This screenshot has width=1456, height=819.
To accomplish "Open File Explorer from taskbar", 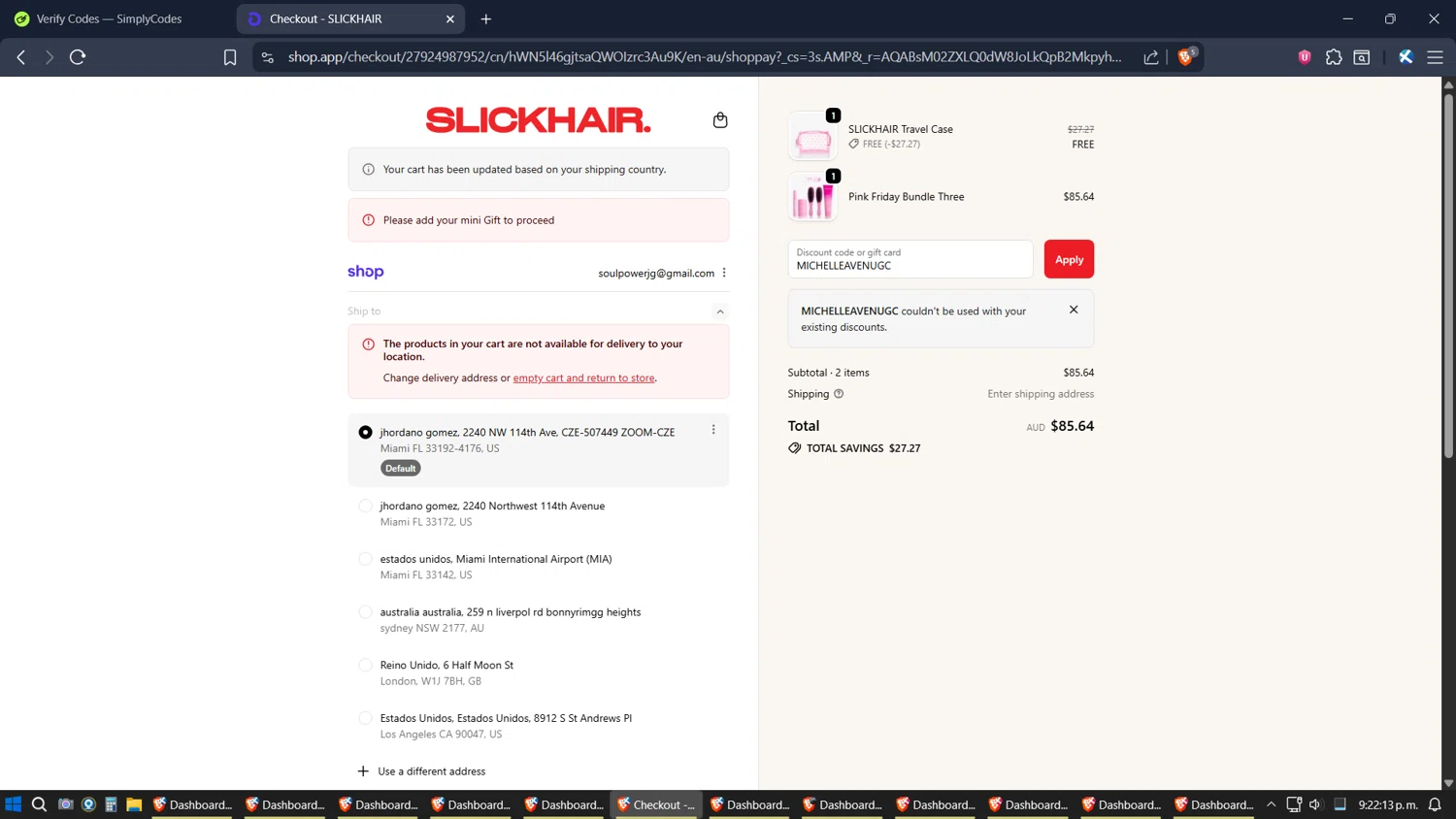I will click(x=134, y=804).
